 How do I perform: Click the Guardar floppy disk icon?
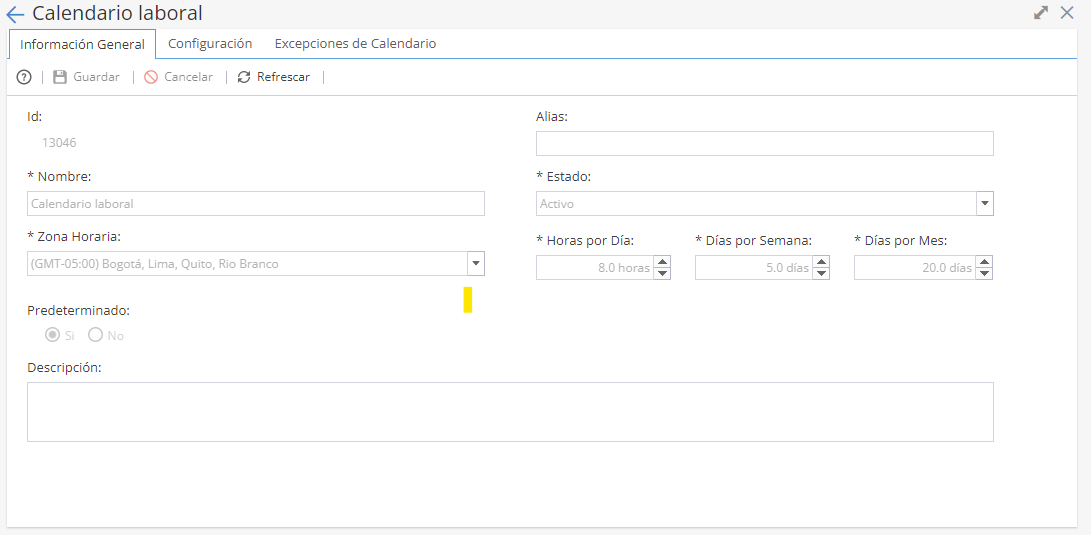point(60,77)
